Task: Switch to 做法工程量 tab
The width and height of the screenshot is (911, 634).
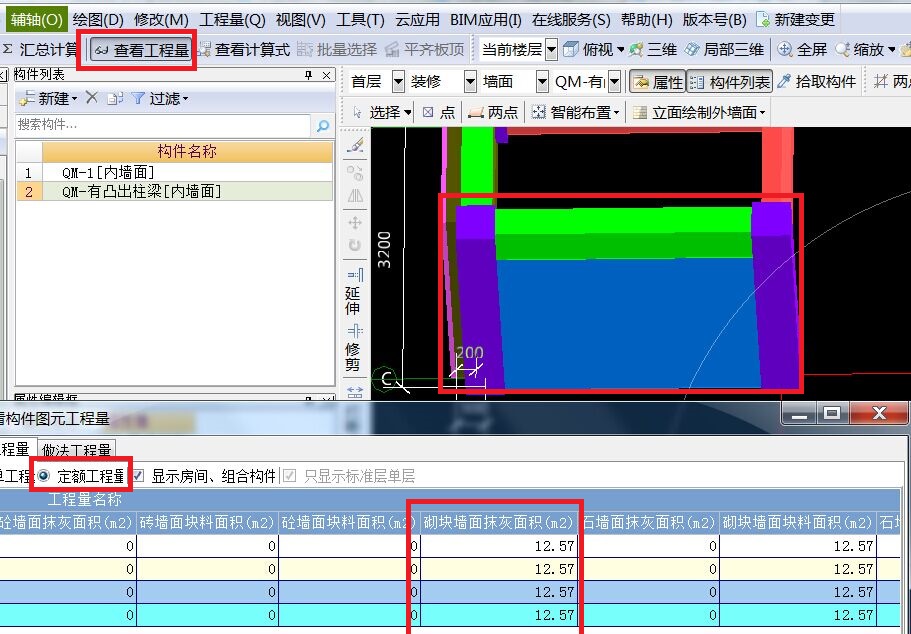Action: 77,450
